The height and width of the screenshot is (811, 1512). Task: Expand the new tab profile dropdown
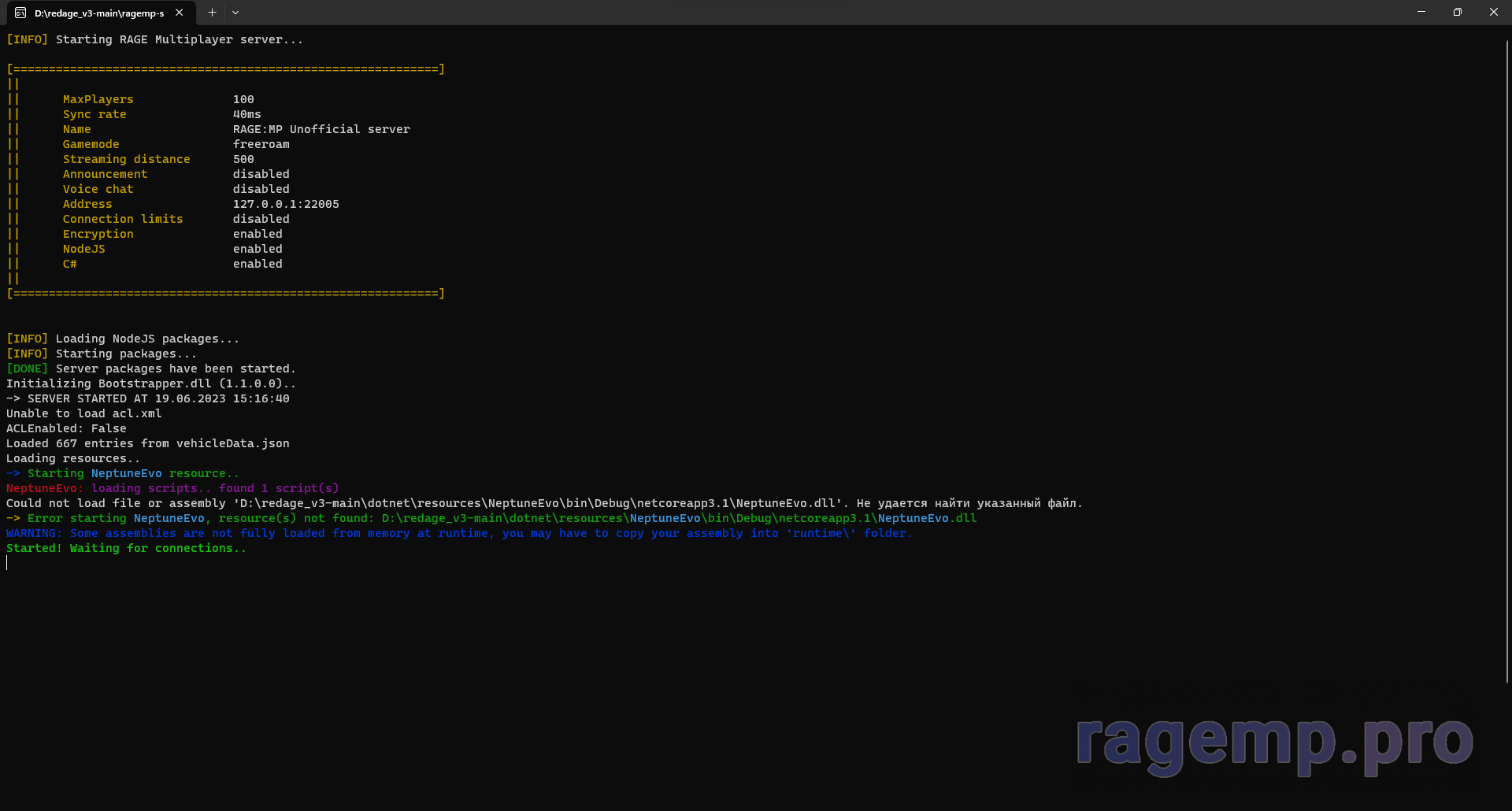click(235, 13)
